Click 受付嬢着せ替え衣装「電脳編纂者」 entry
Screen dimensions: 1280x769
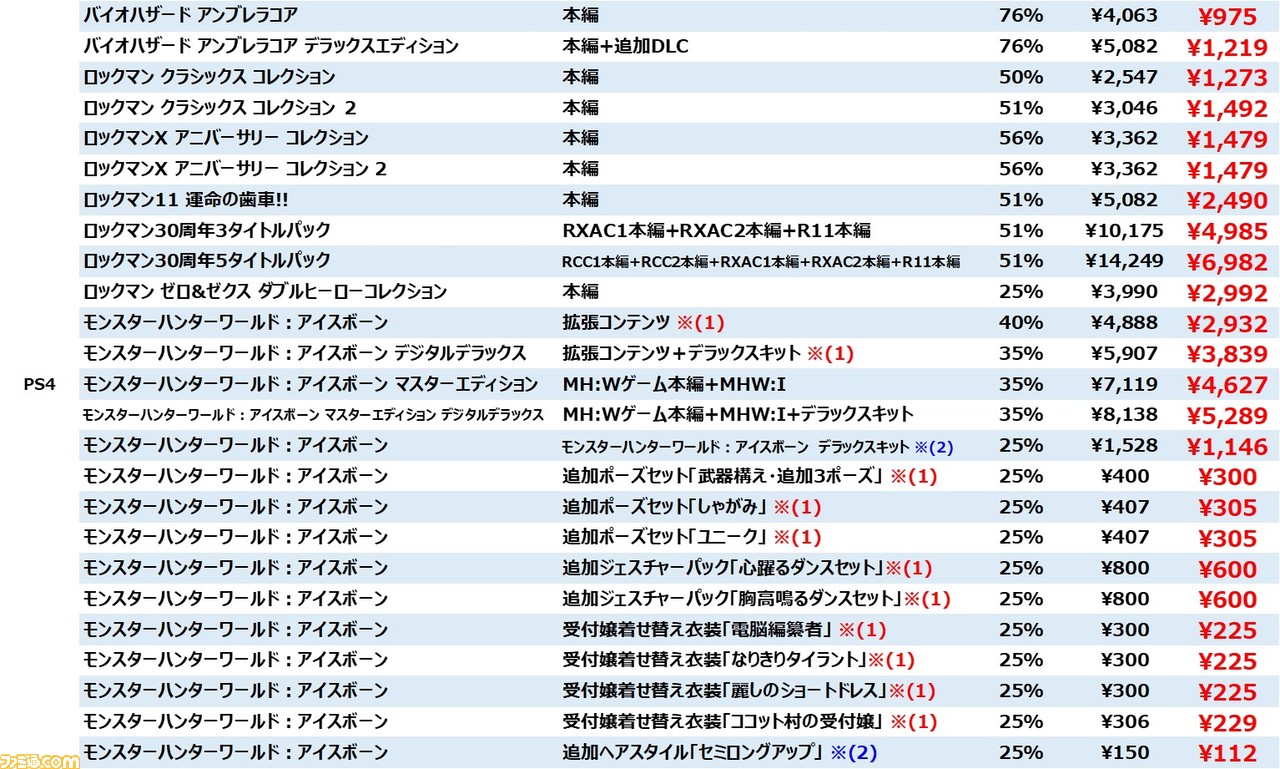coord(724,630)
